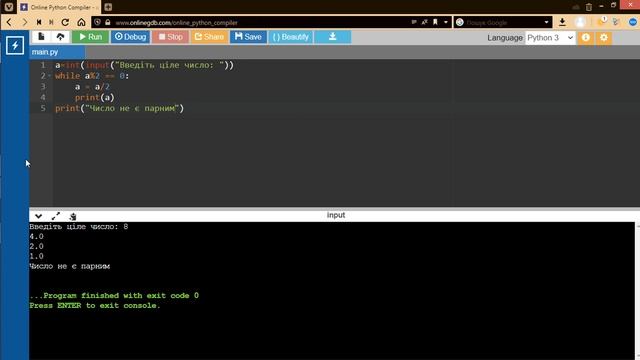640x360 pixels.
Task: Bookmark this page
Action: (435, 22)
